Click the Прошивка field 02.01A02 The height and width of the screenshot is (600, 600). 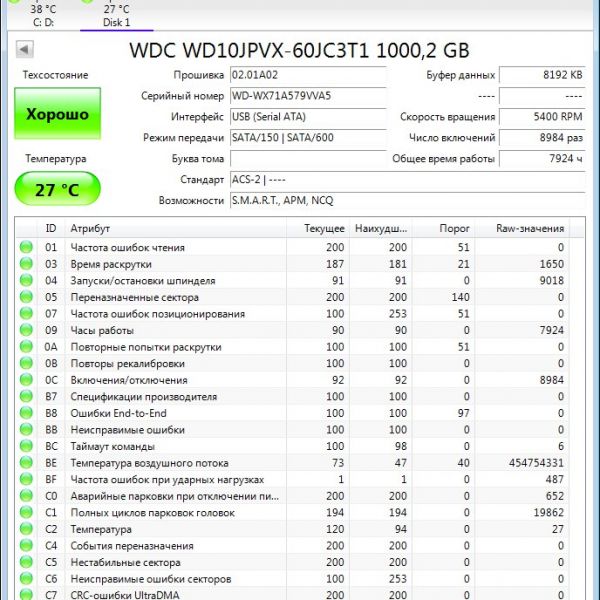(x=308, y=75)
